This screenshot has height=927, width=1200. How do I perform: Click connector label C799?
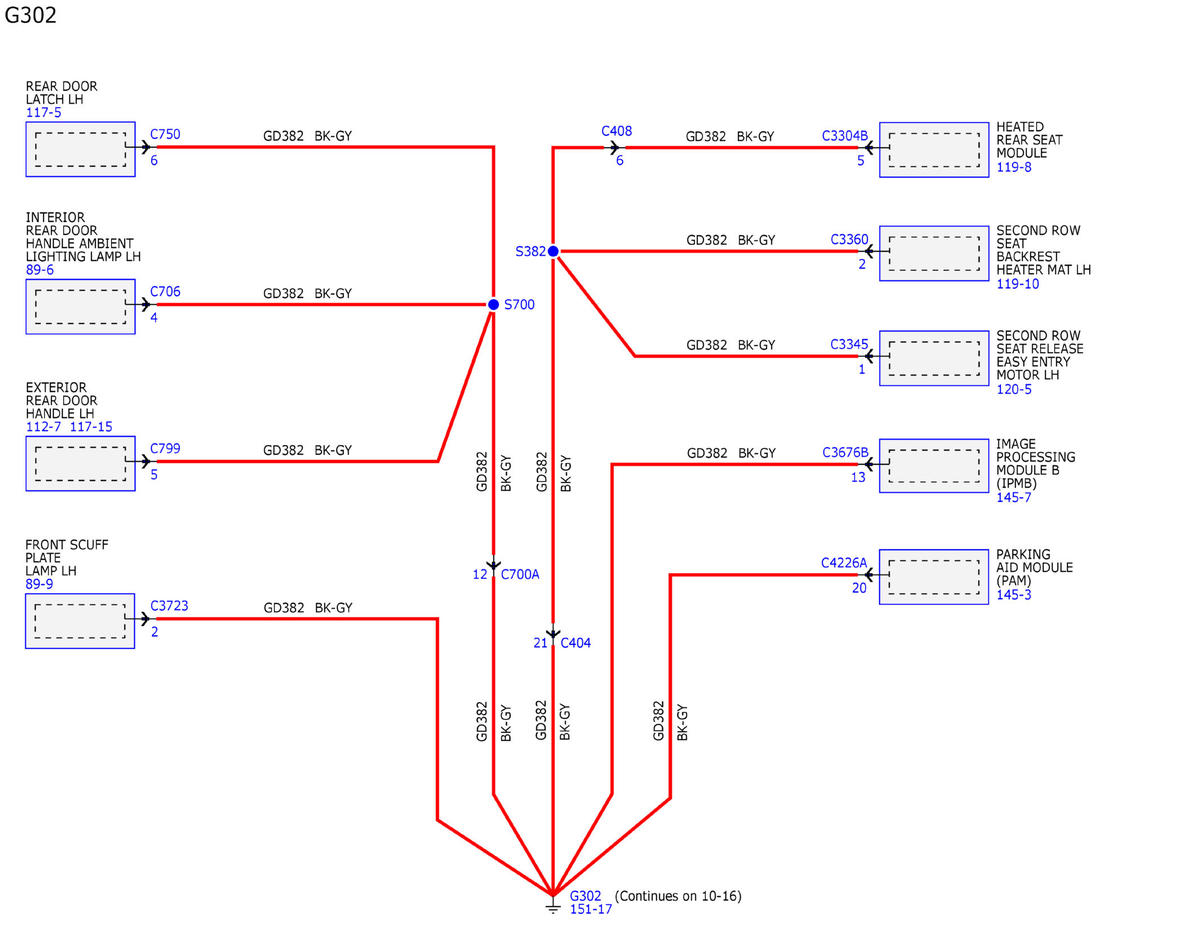(165, 449)
